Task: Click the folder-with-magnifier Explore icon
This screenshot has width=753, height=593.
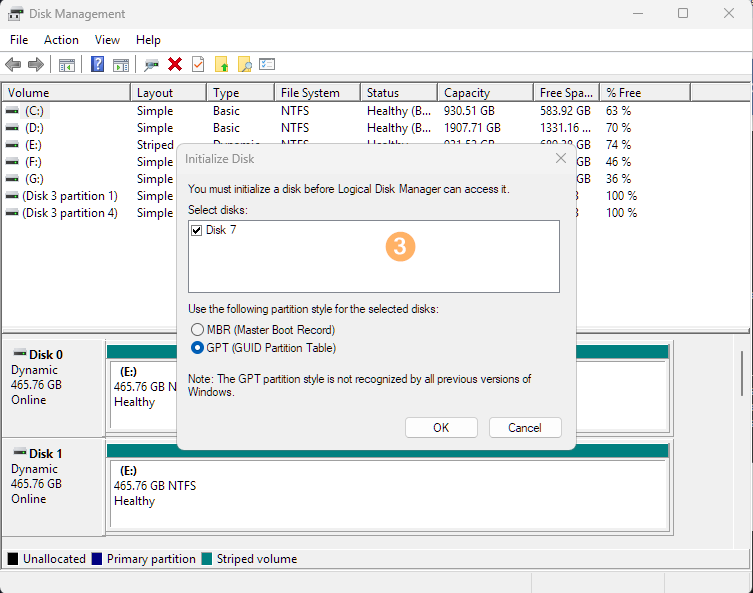Action: [x=244, y=64]
